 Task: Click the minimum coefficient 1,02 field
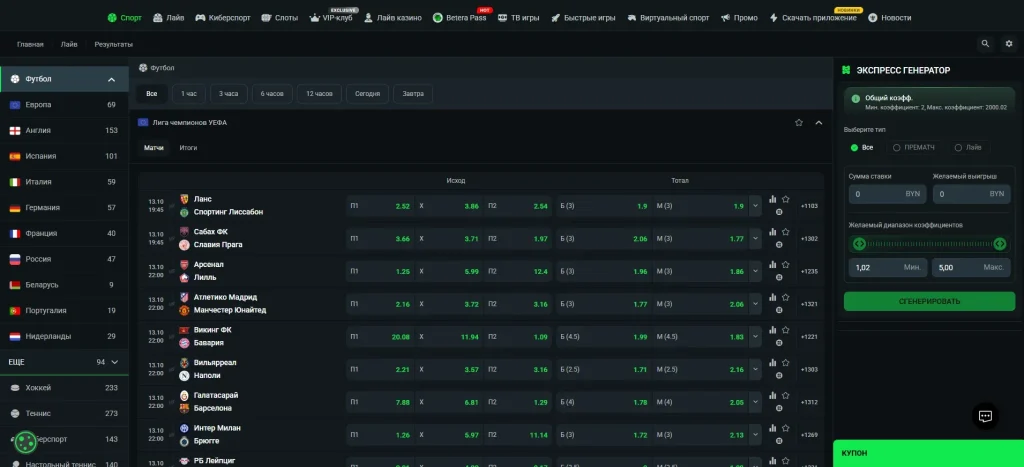888,267
